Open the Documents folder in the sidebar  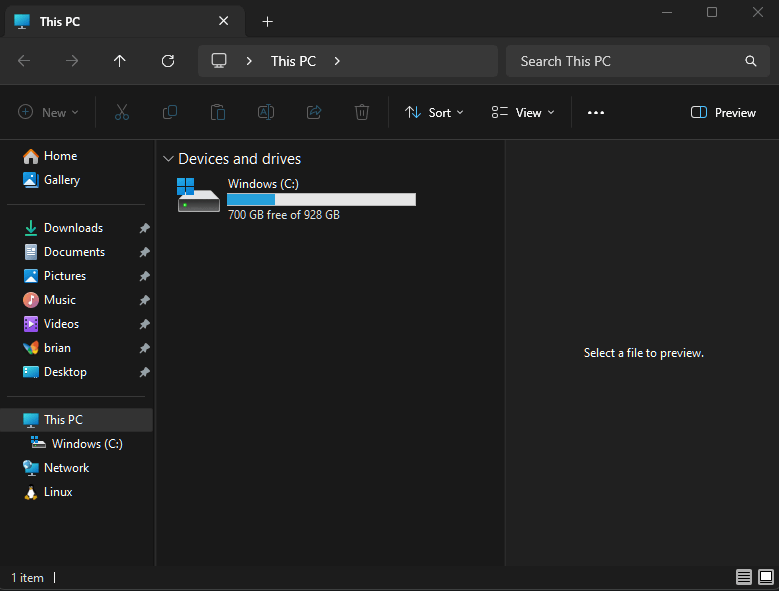coord(74,252)
